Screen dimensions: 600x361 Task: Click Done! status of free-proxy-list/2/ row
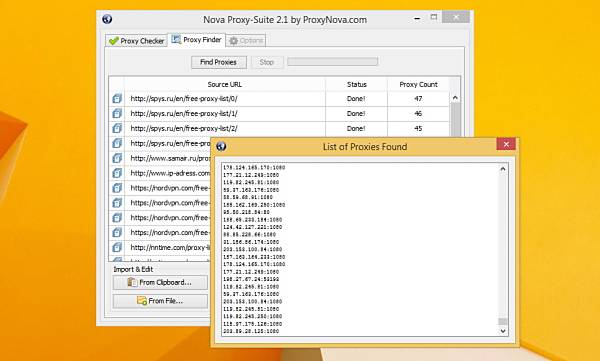356,128
